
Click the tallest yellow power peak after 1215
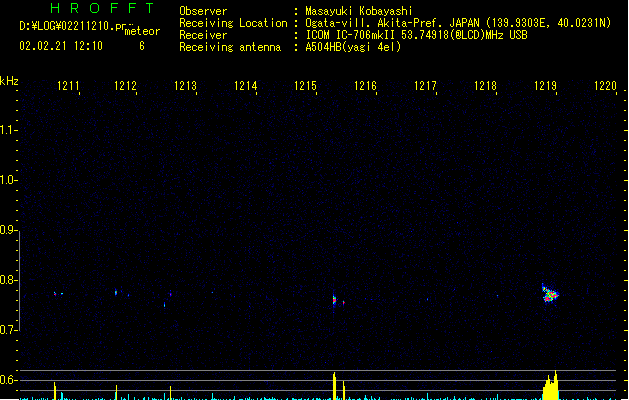click(x=334, y=386)
